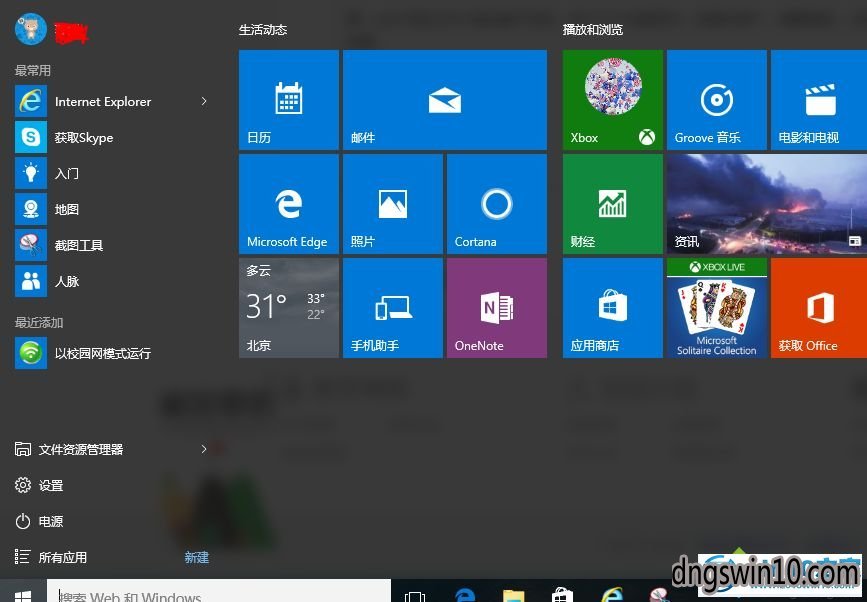Image resolution: width=867 pixels, height=602 pixels.
Task: Open the Xbox tile
Action: click(613, 100)
